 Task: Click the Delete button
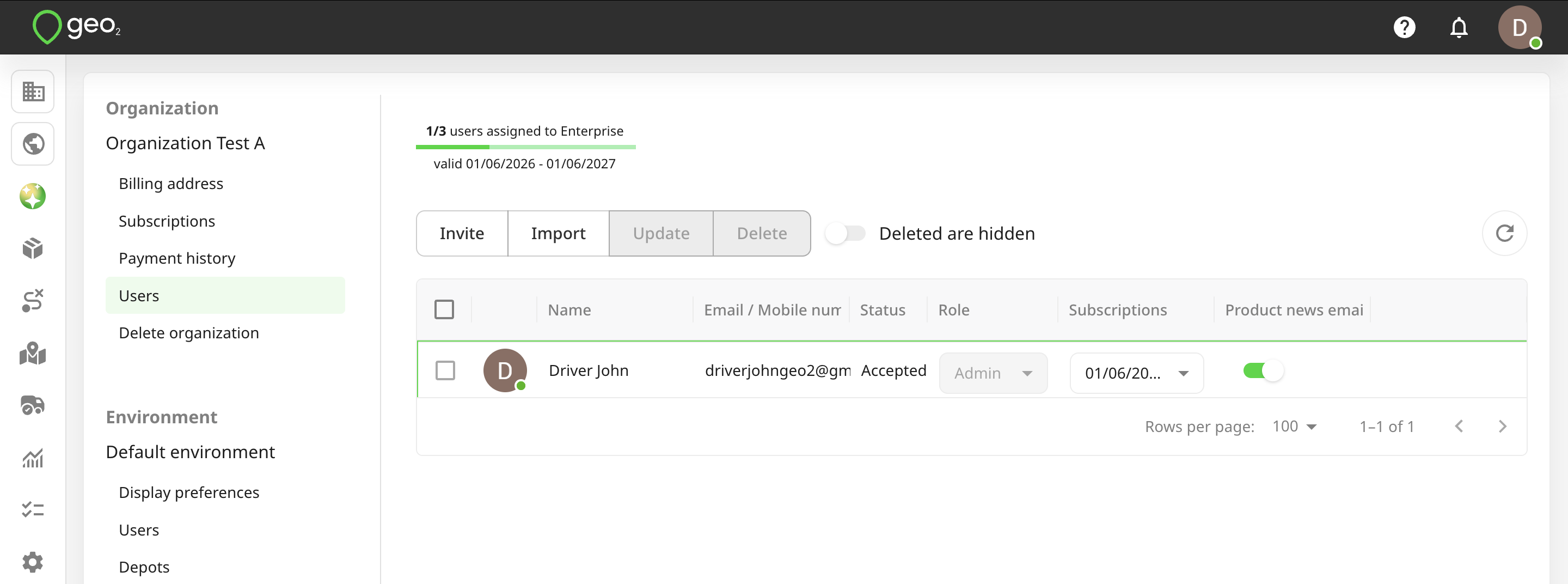(x=762, y=233)
